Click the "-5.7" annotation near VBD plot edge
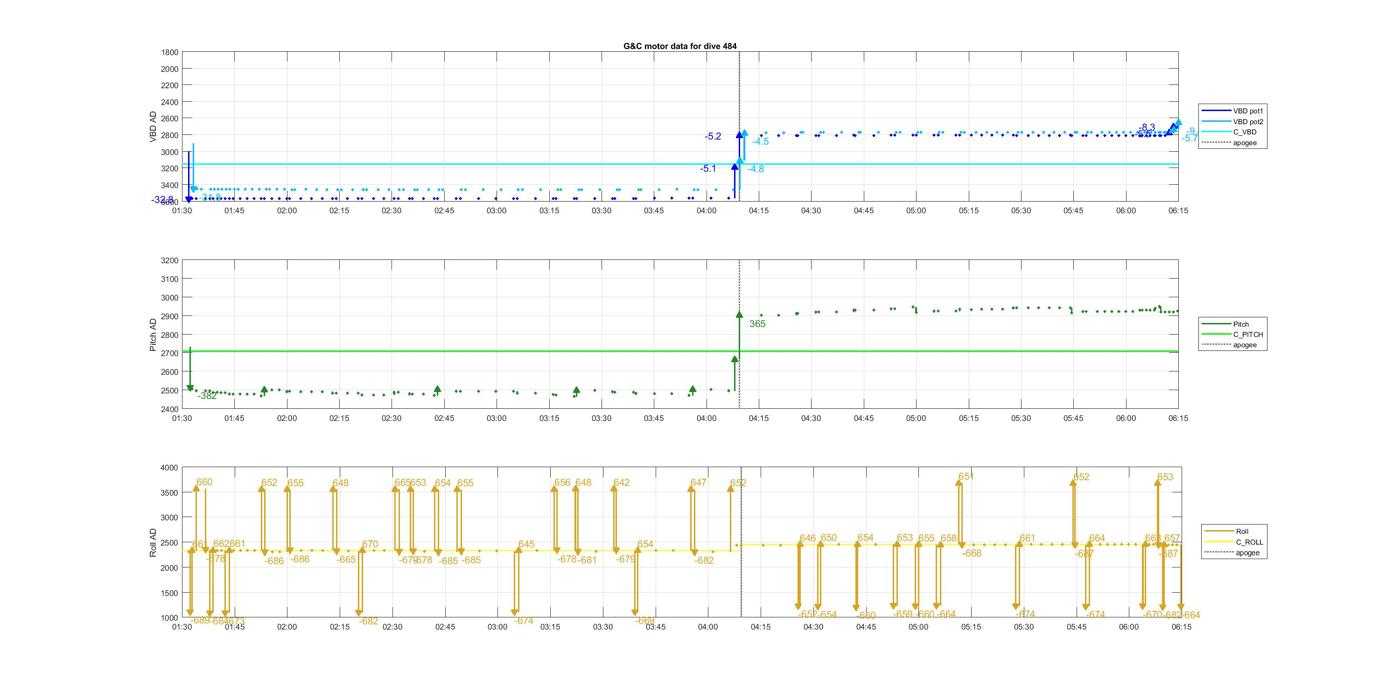 [1190, 138]
